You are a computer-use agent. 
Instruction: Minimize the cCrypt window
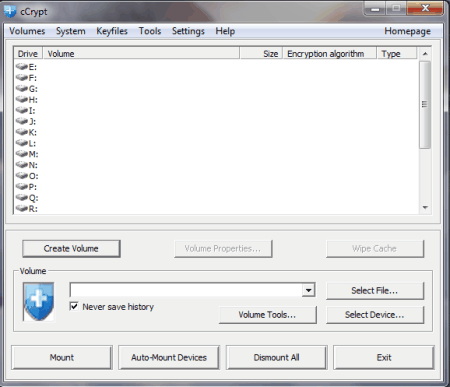click(375, 8)
